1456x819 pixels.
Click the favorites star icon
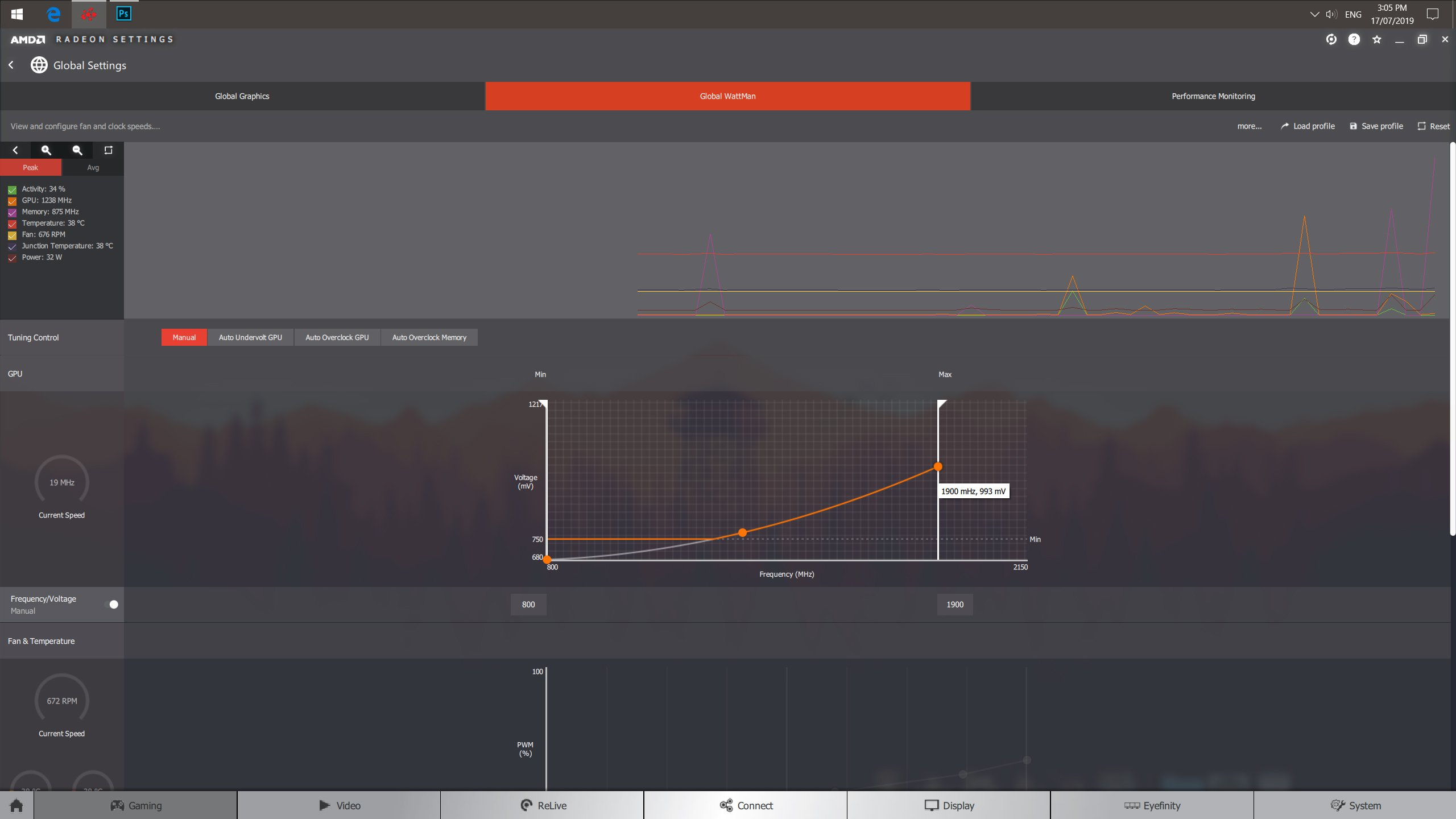coord(1376,39)
